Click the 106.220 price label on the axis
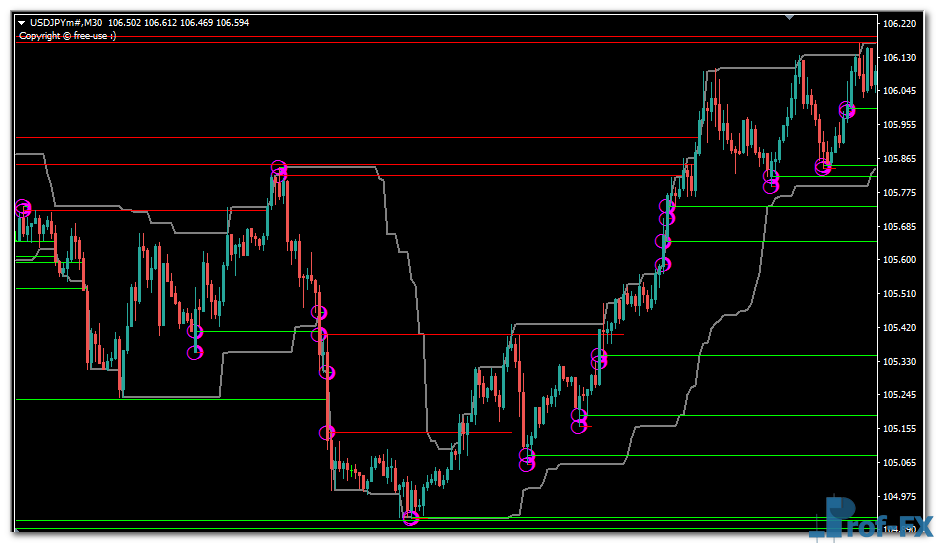936x543 pixels. (x=901, y=23)
